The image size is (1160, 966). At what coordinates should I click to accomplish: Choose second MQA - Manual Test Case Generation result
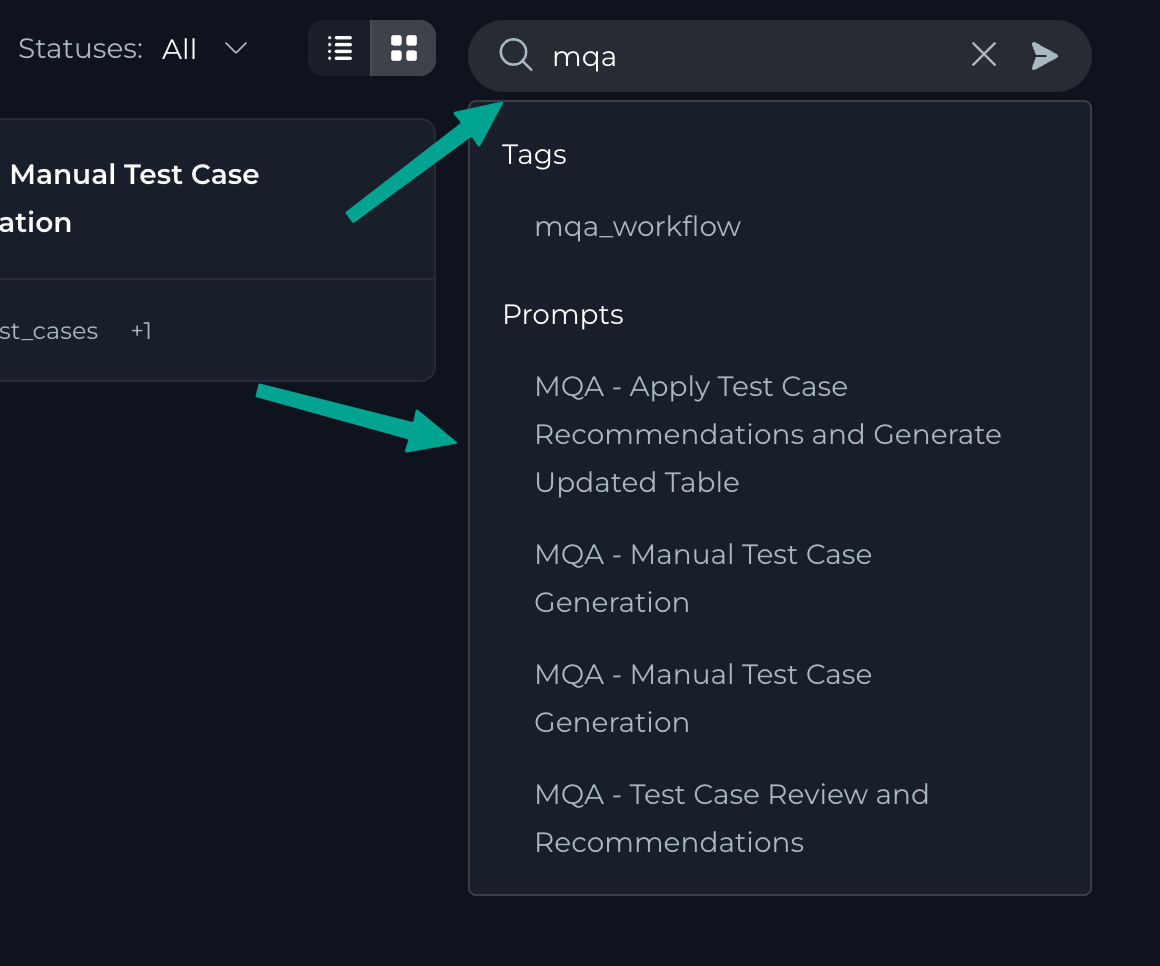pos(703,699)
